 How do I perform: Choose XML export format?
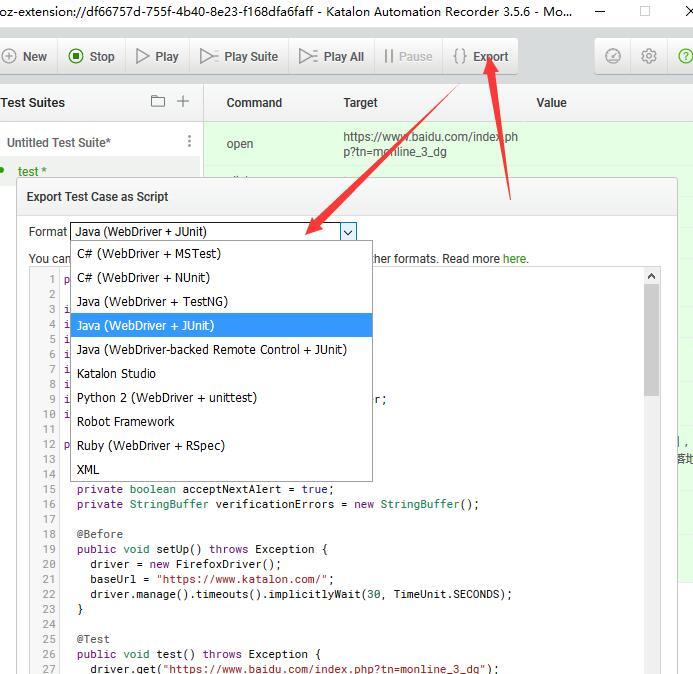point(221,469)
